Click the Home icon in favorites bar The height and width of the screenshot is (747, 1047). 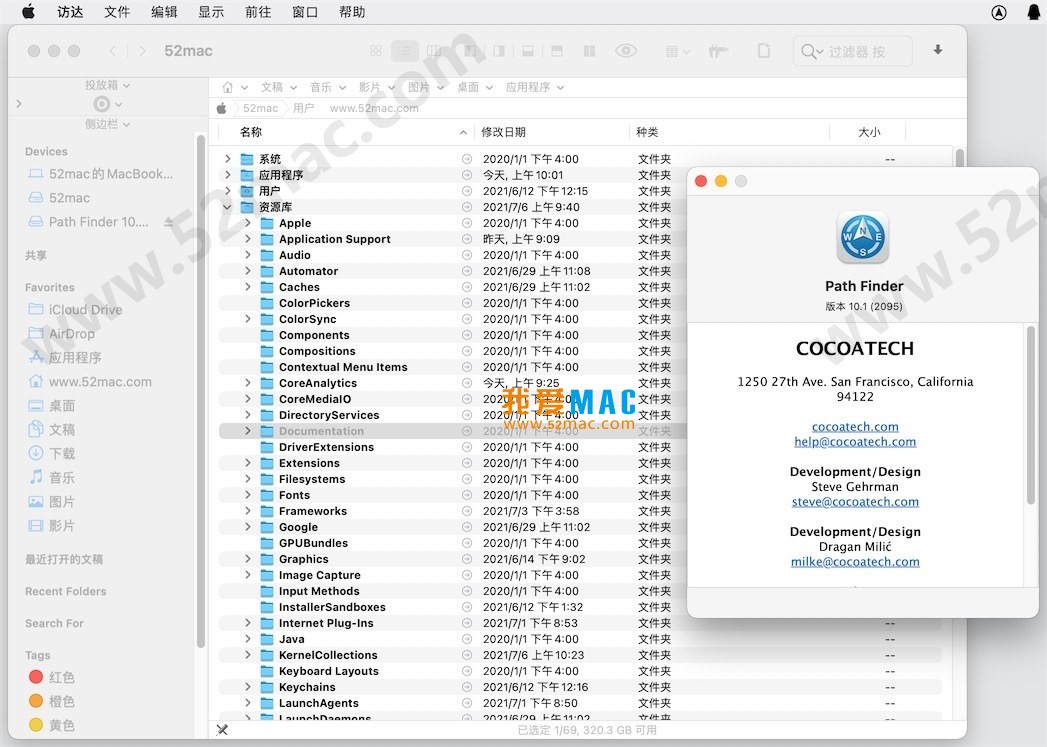[228, 87]
